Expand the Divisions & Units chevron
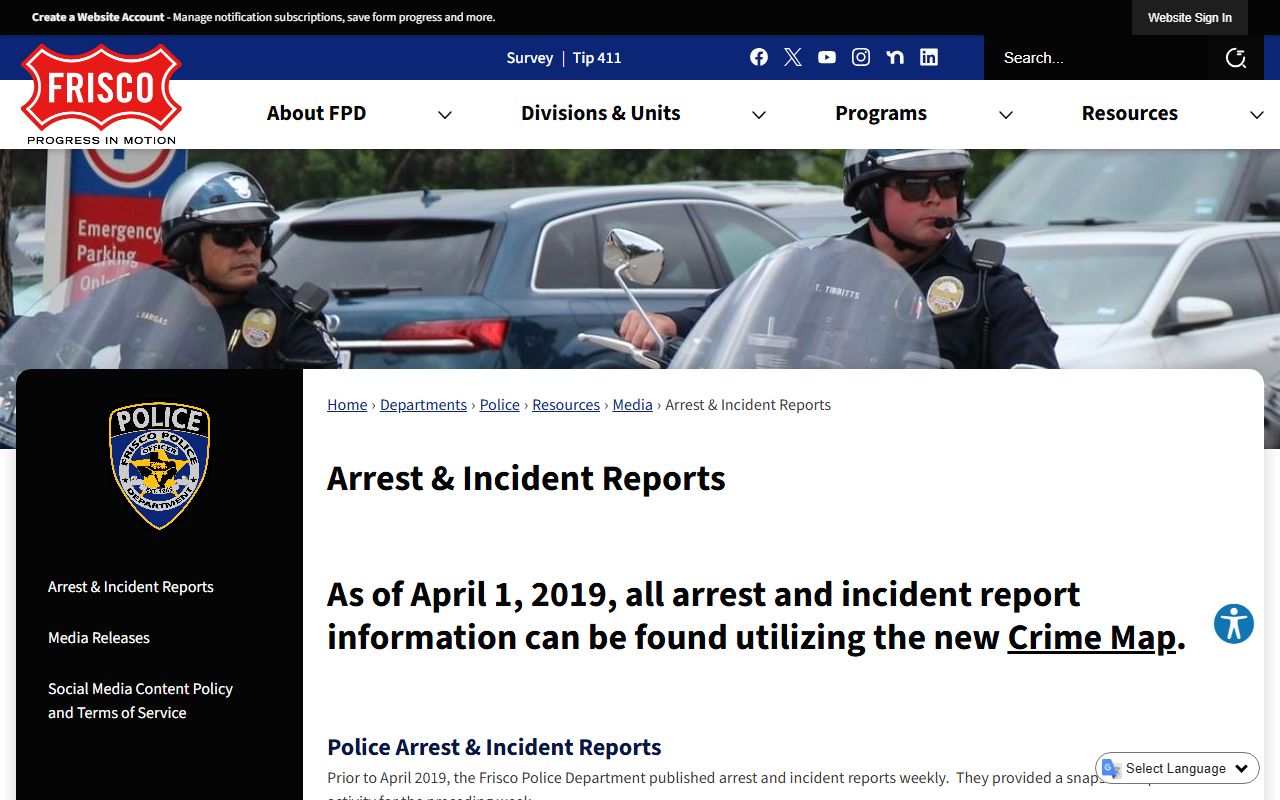Image resolution: width=1280 pixels, height=800 pixels. 759,115
